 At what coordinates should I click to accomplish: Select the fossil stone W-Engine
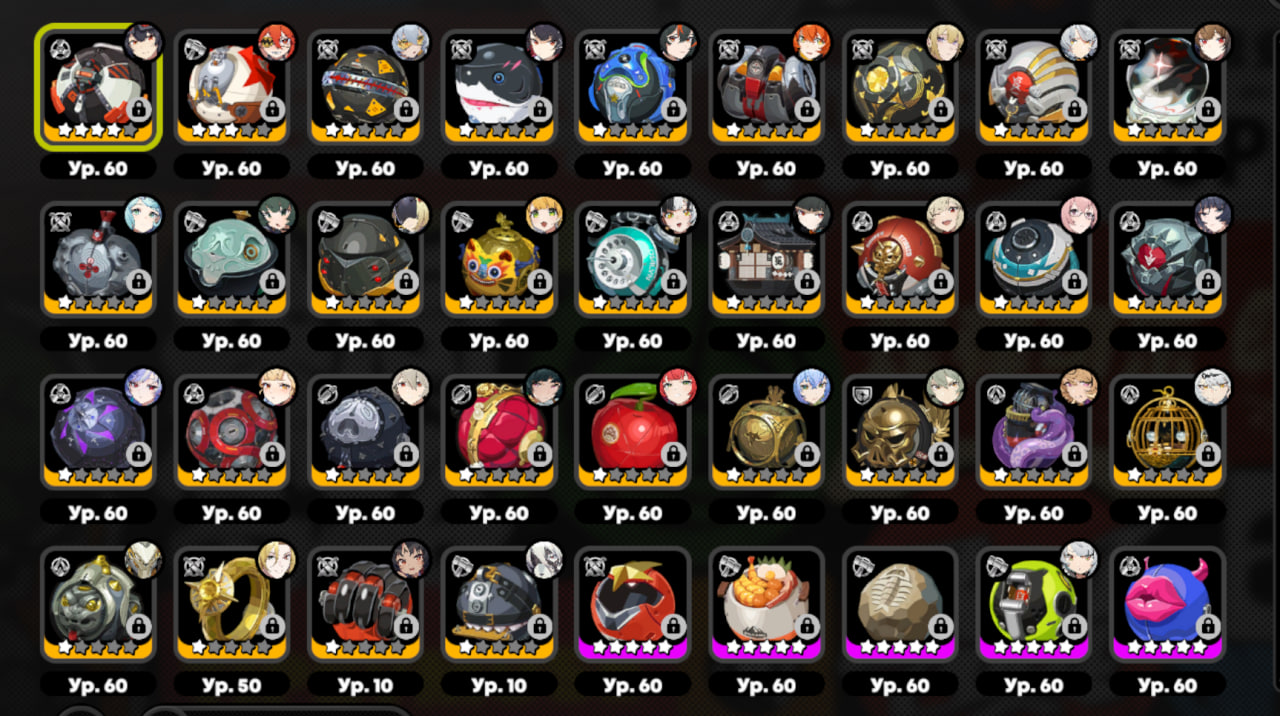point(900,604)
